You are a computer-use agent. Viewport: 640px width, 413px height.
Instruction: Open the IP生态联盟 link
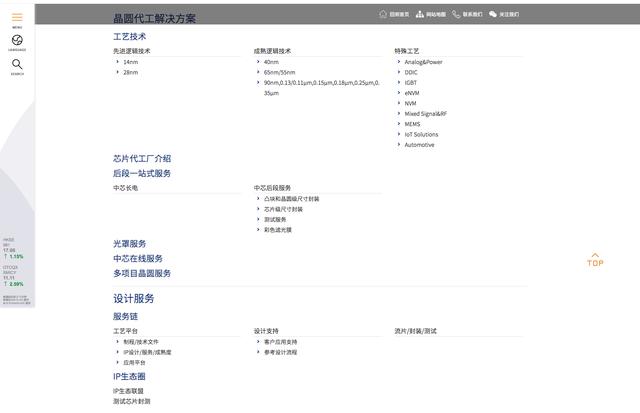tap(128, 391)
